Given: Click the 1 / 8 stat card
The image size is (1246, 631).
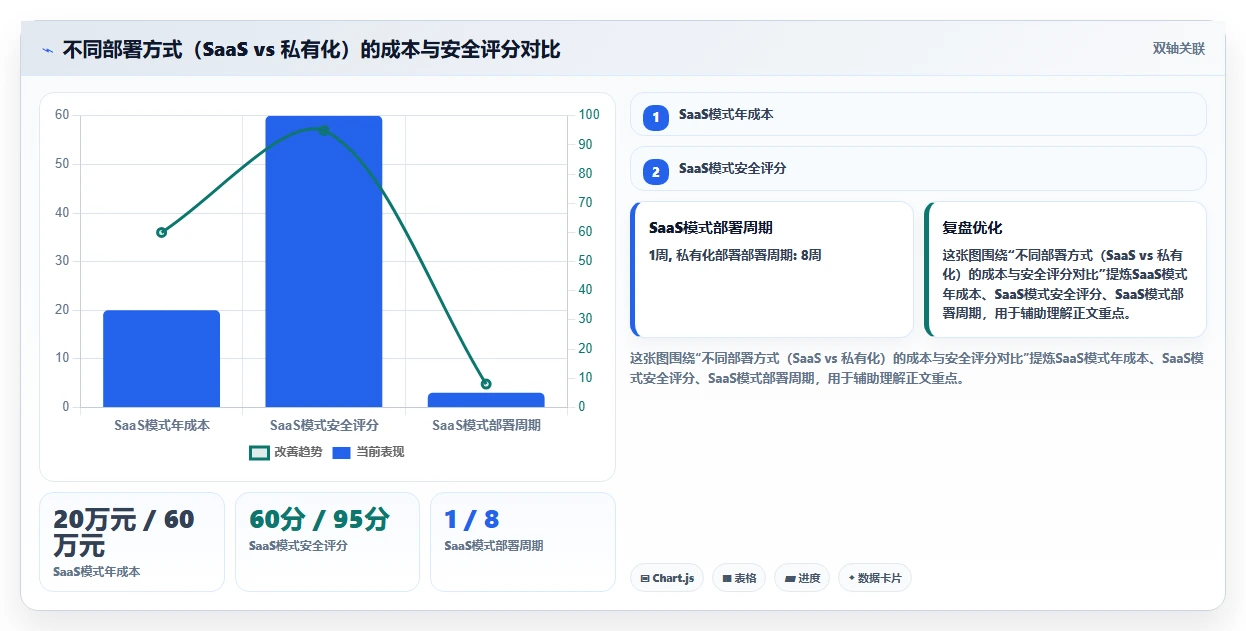Looking at the screenshot, I should coord(523,542).
